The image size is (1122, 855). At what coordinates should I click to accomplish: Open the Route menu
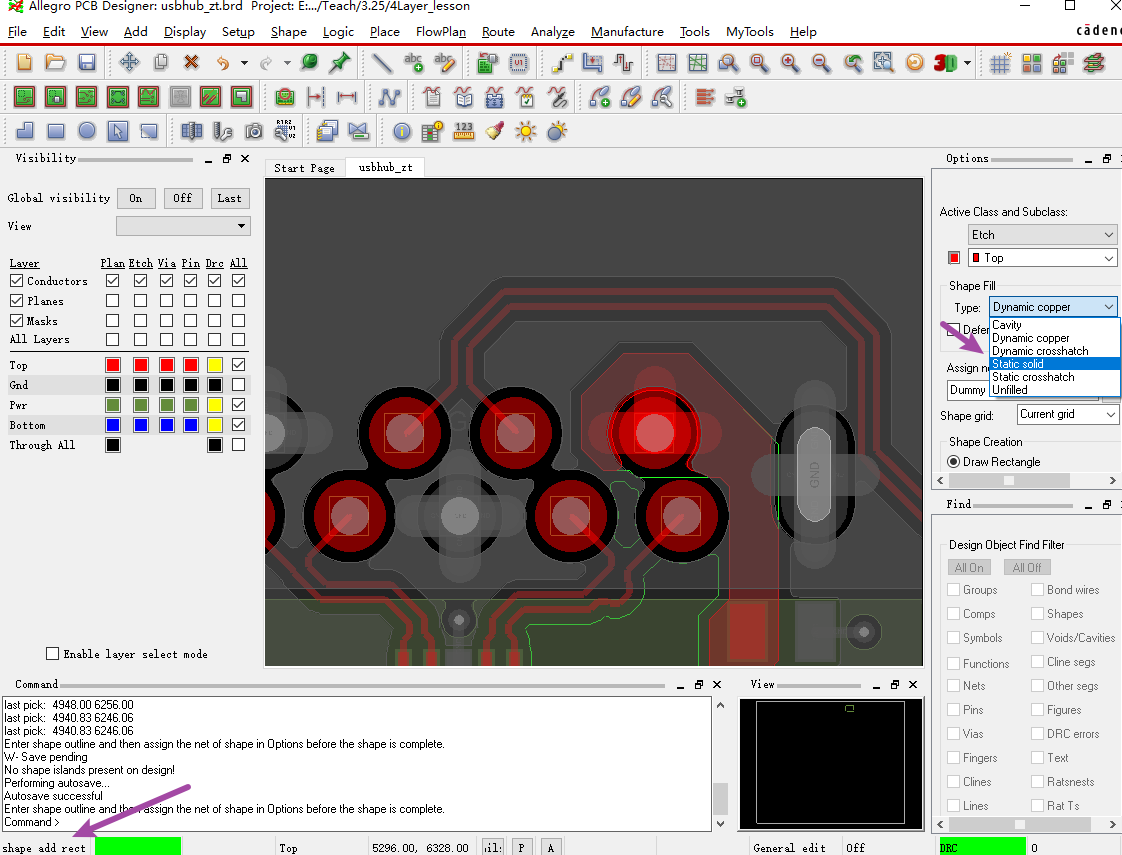(x=498, y=31)
